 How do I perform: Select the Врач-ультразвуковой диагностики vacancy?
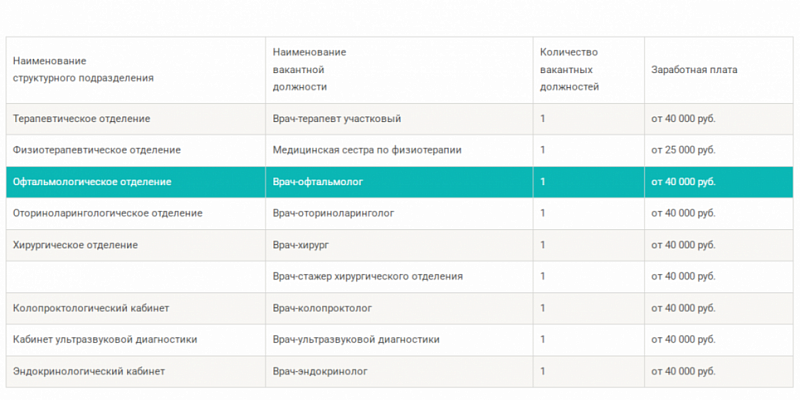(356, 339)
